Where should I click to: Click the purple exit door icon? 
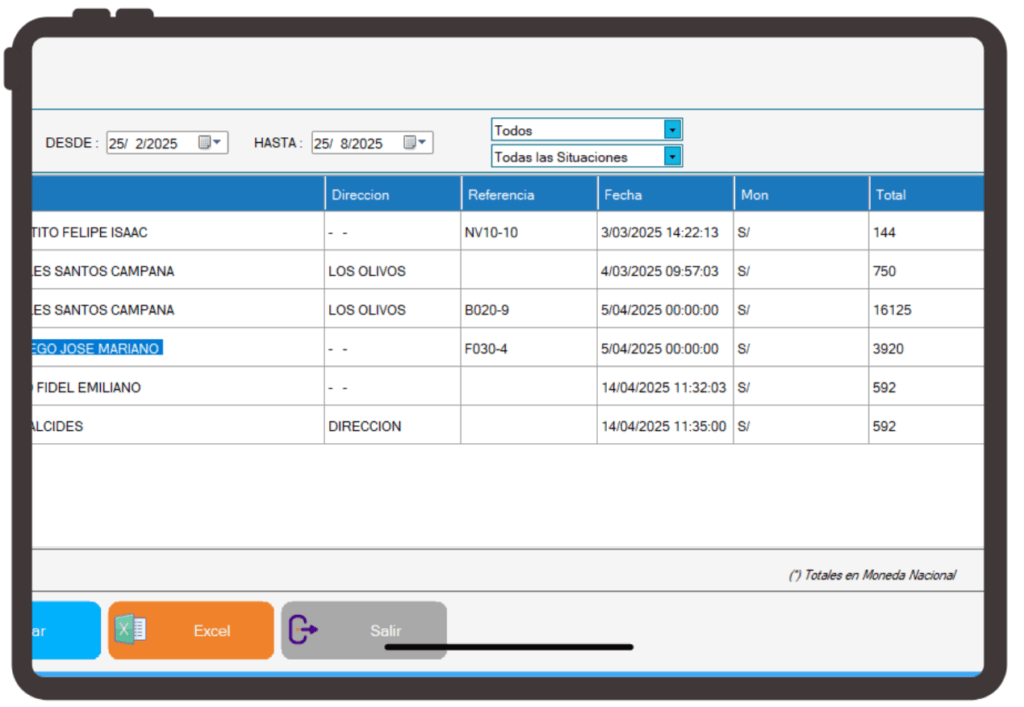302,630
